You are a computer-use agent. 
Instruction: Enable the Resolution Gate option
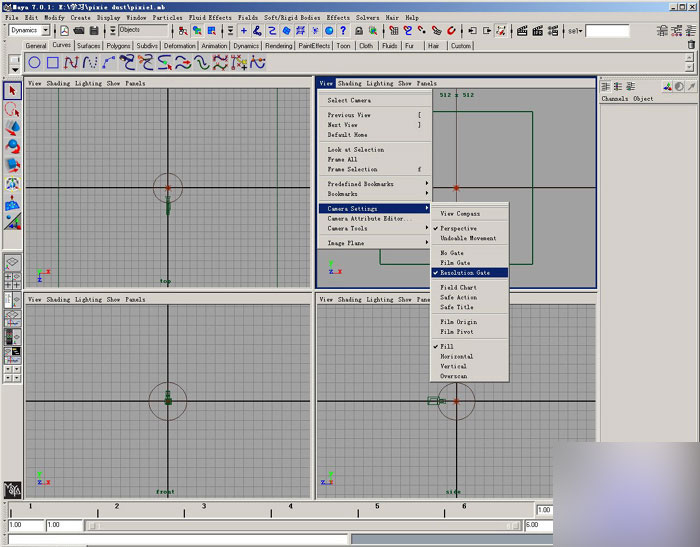466,272
